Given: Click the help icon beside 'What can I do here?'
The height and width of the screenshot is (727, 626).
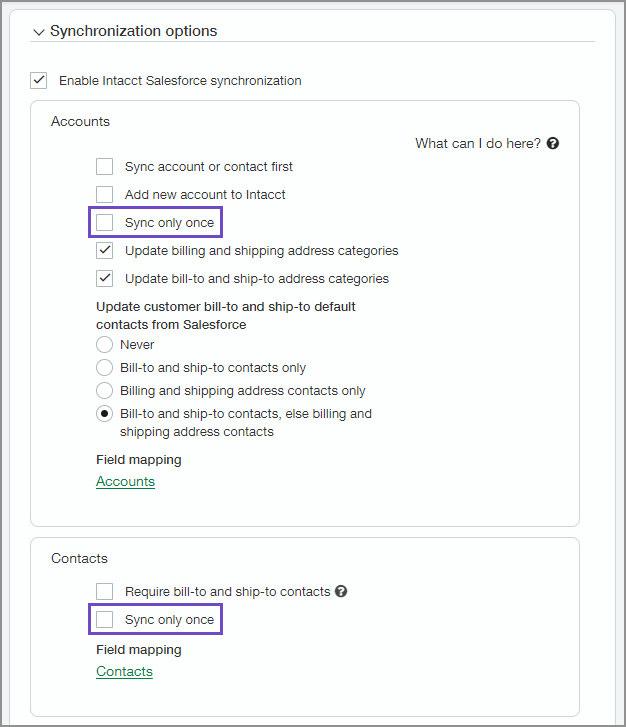Looking at the screenshot, I should click(x=553, y=144).
